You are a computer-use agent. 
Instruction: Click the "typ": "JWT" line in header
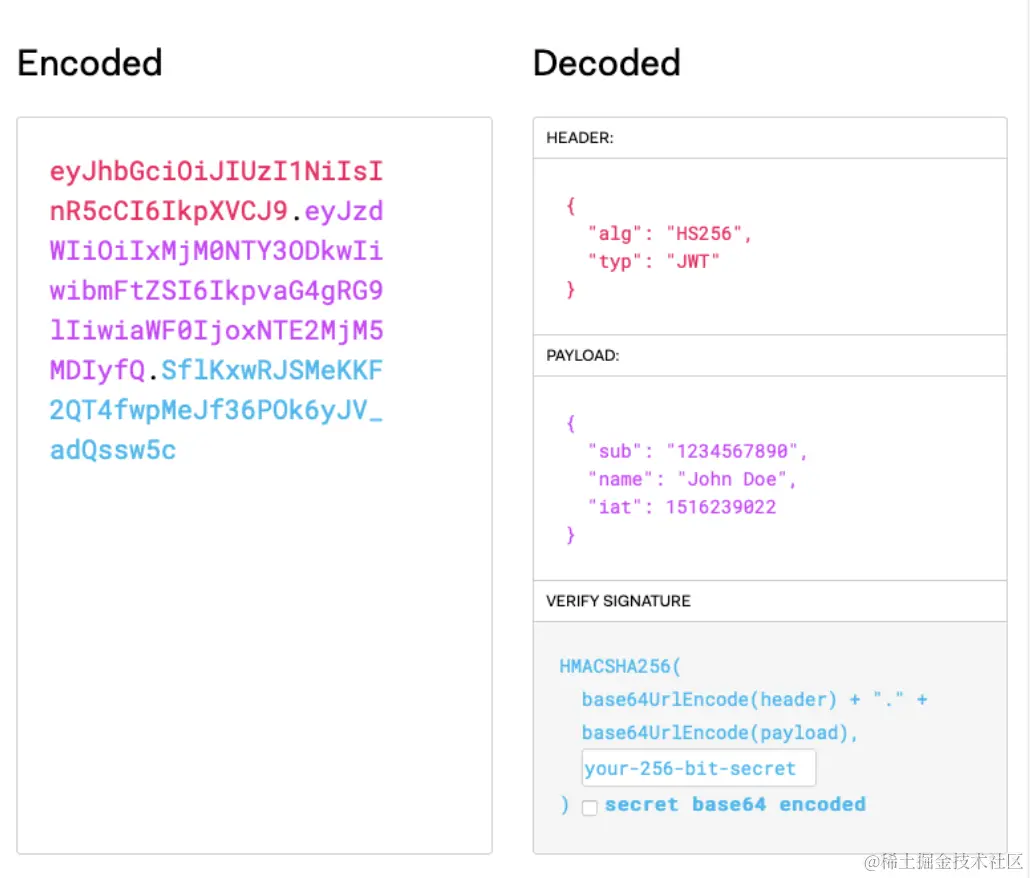654,262
